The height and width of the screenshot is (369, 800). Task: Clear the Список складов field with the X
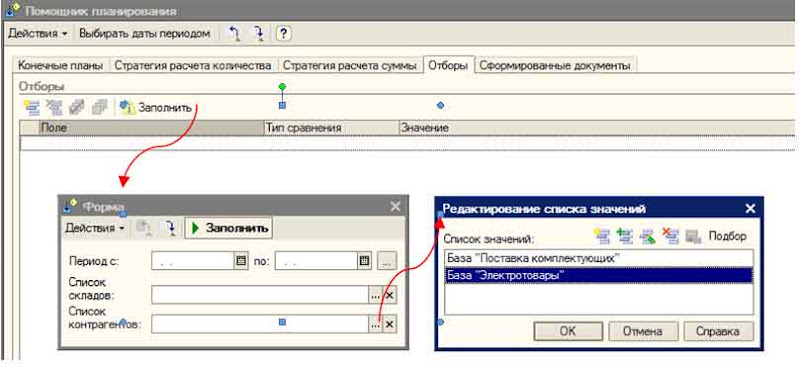pyautogui.click(x=390, y=295)
